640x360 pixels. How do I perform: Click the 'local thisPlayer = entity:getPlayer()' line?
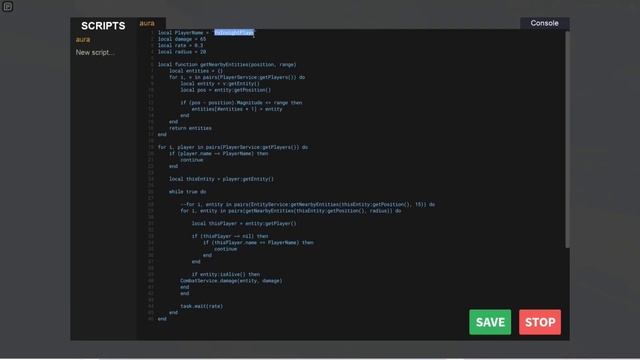(x=244, y=224)
